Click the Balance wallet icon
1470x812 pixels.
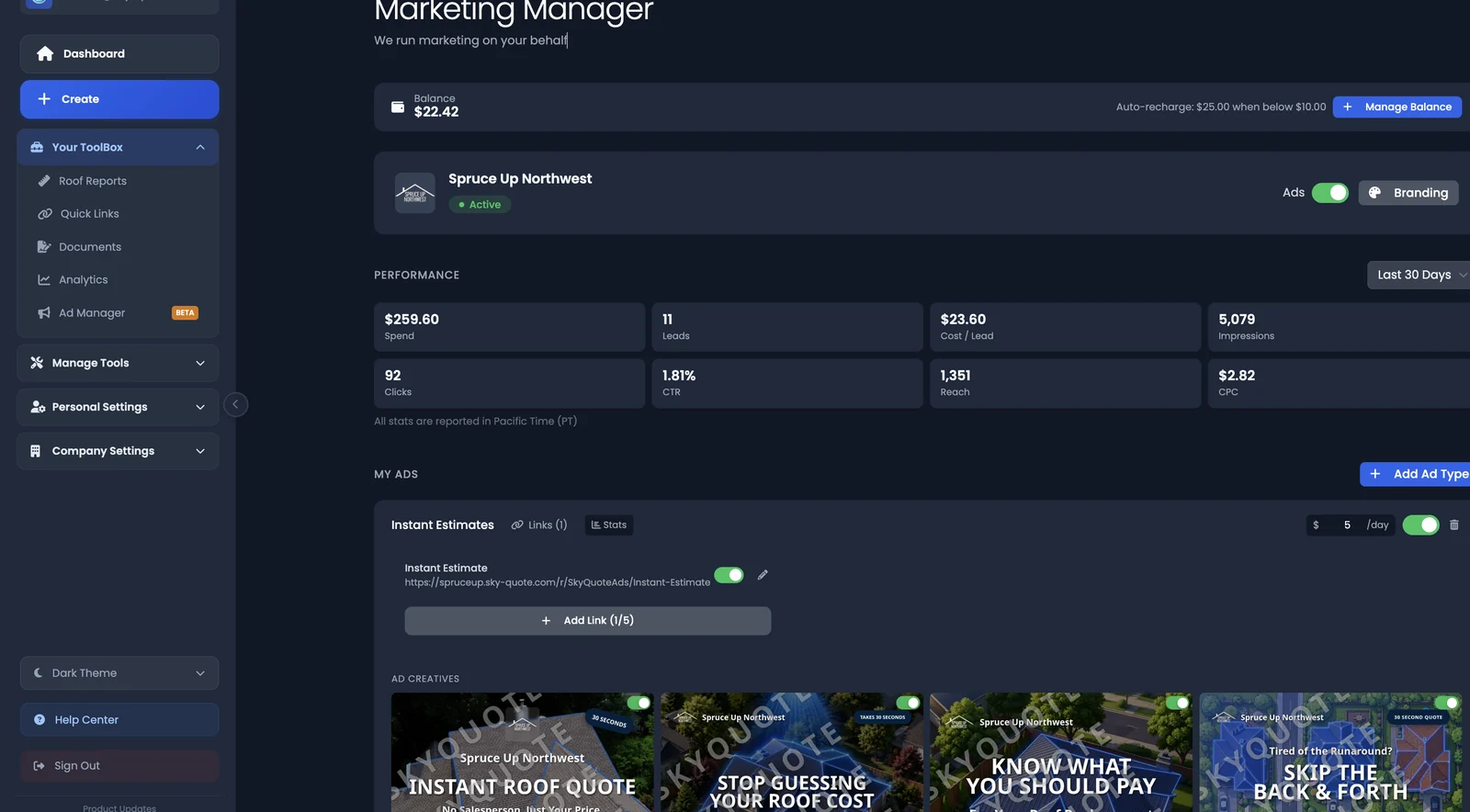[x=398, y=107]
